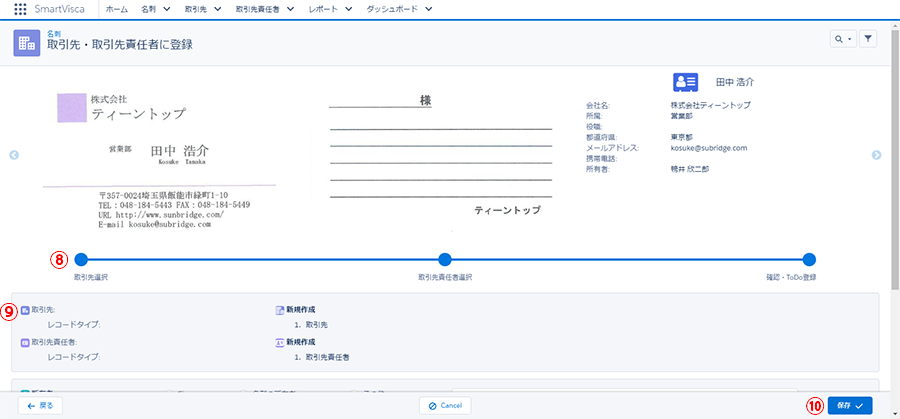Viewport: 900px width, 419px height.
Task: Click the 取引先 account icon in the summary
Action: coord(25,310)
